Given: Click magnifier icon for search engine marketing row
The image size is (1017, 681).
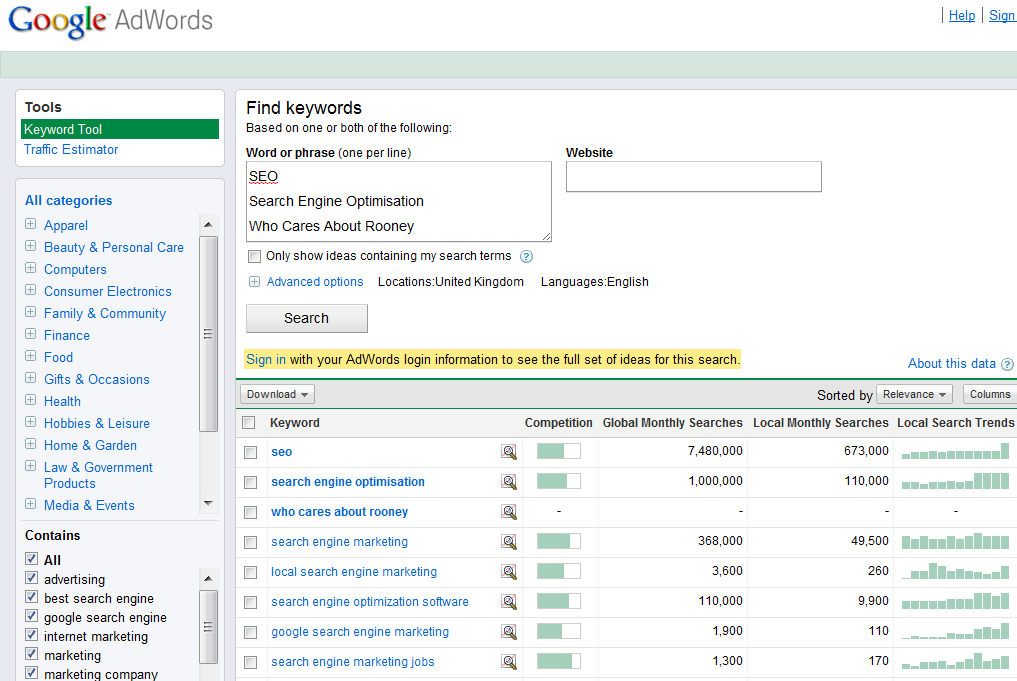Looking at the screenshot, I should click(509, 542).
